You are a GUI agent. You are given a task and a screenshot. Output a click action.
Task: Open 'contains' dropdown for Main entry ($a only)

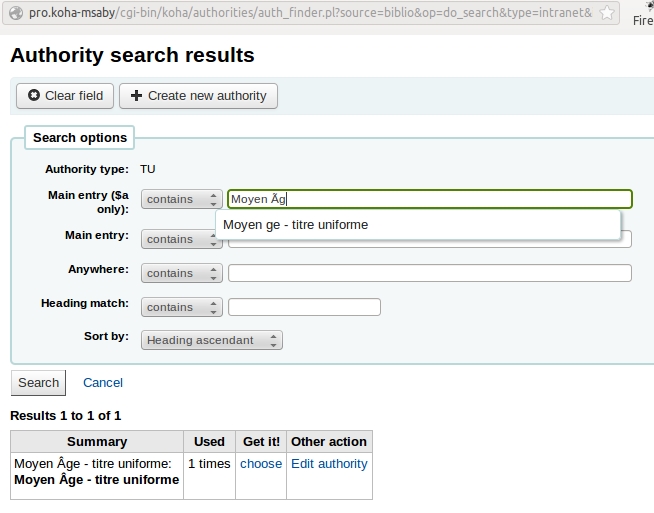coord(181,199)
